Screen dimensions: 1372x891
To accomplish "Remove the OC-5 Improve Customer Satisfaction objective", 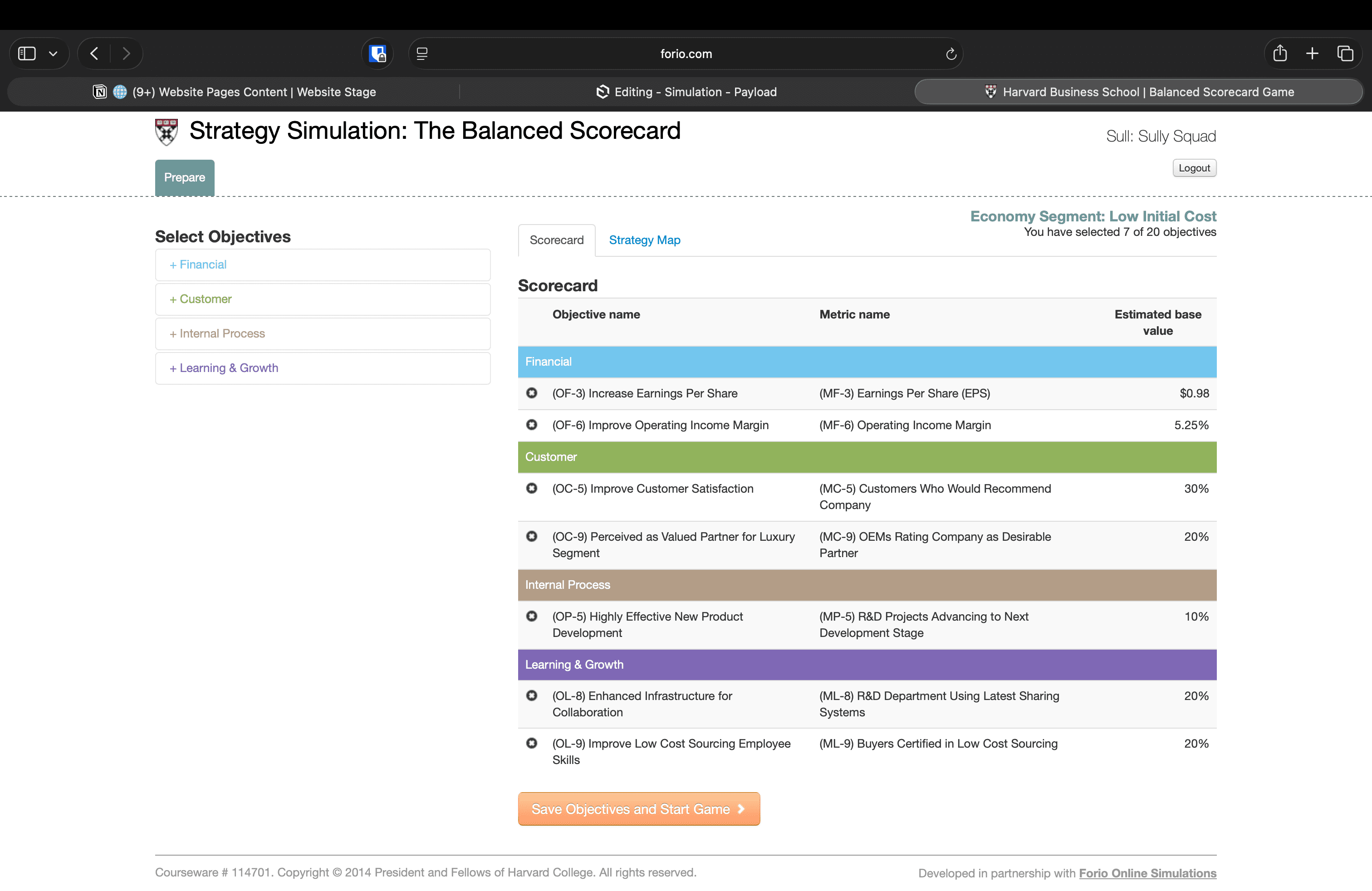I will 531,488.
